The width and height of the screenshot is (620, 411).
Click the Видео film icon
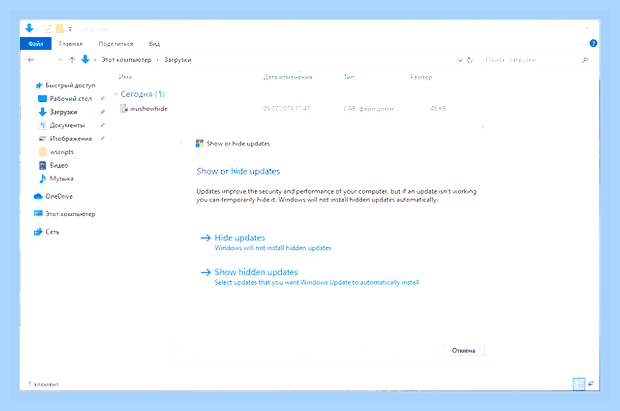coord(42,165)
